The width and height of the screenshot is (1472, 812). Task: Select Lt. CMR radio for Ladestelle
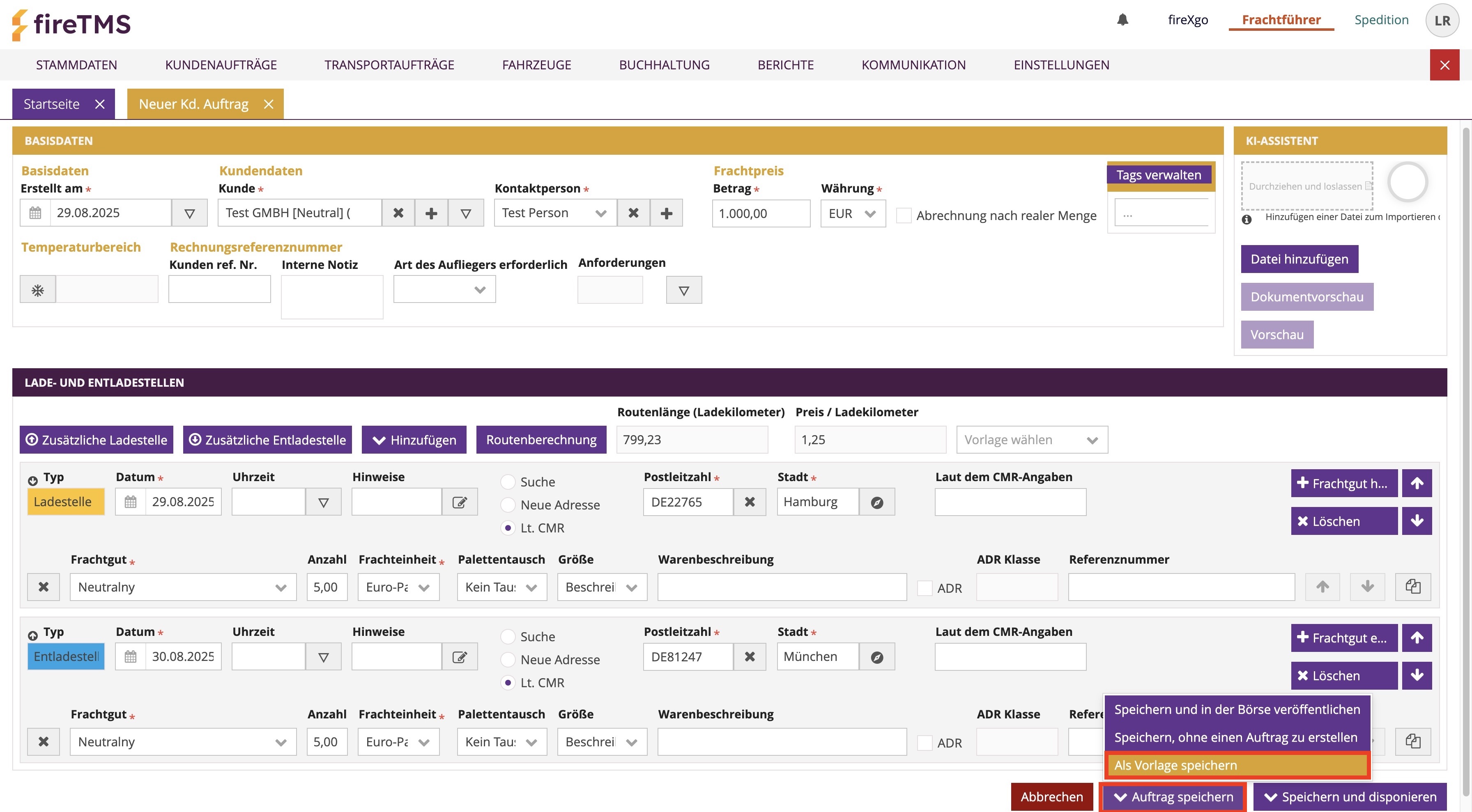tap(507, 528)
